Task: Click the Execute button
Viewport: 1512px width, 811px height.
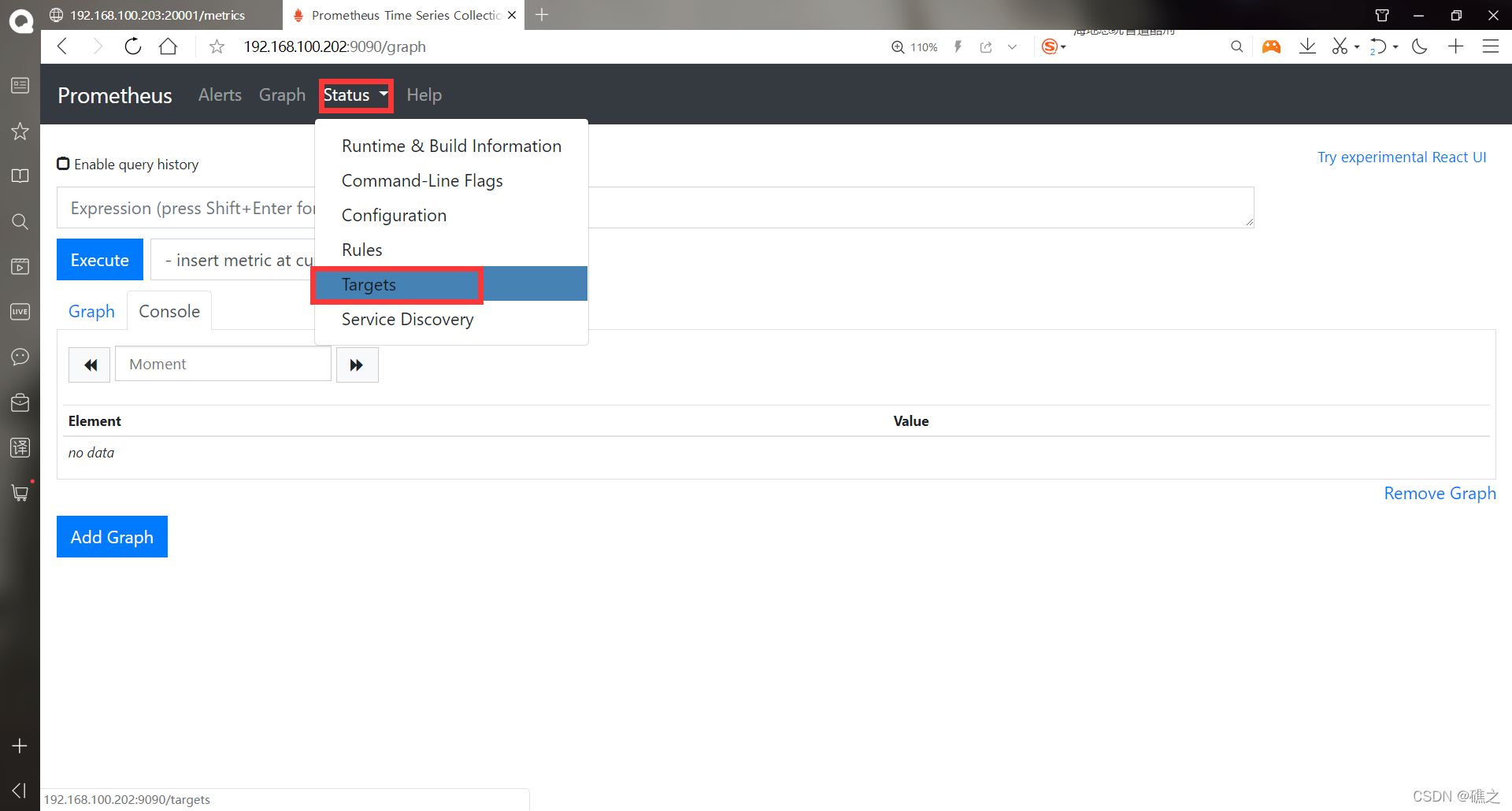Action: pyautogui.click(x=100, y=260)
